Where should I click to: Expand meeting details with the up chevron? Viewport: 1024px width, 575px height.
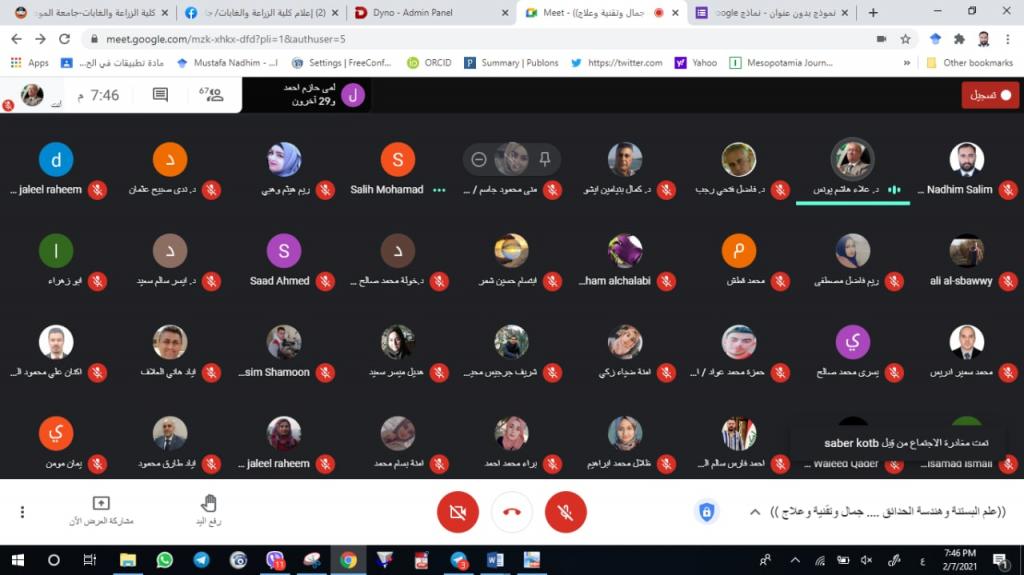[755, 512]
